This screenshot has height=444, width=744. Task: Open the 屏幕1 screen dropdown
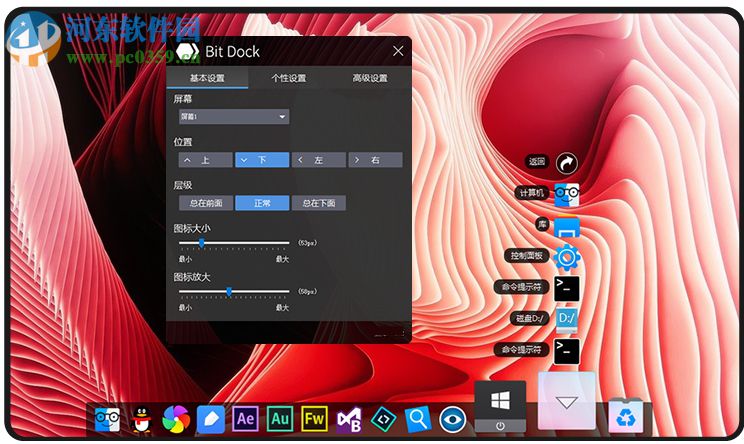[234, 117]
